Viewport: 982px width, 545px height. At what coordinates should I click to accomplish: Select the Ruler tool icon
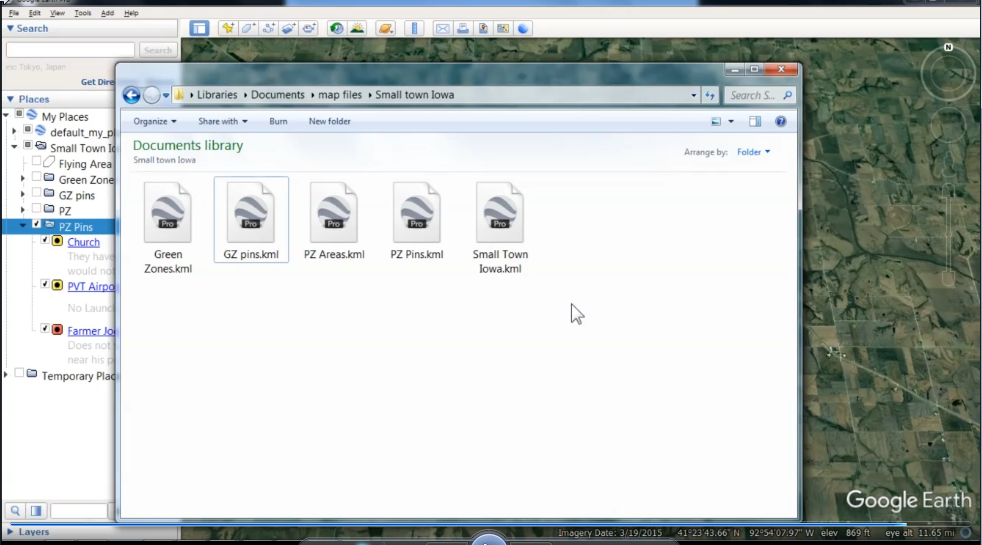pos(414,28)
